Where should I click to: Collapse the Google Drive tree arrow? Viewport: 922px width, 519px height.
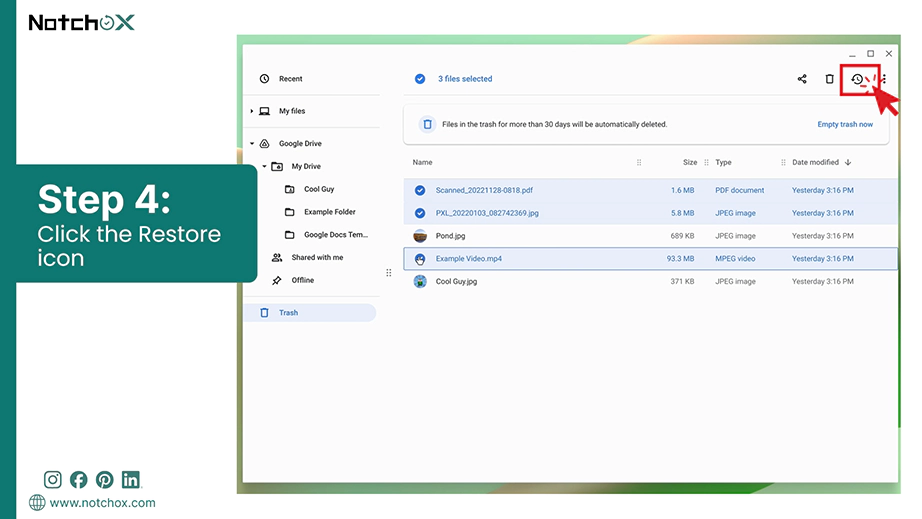click(252, 143)
